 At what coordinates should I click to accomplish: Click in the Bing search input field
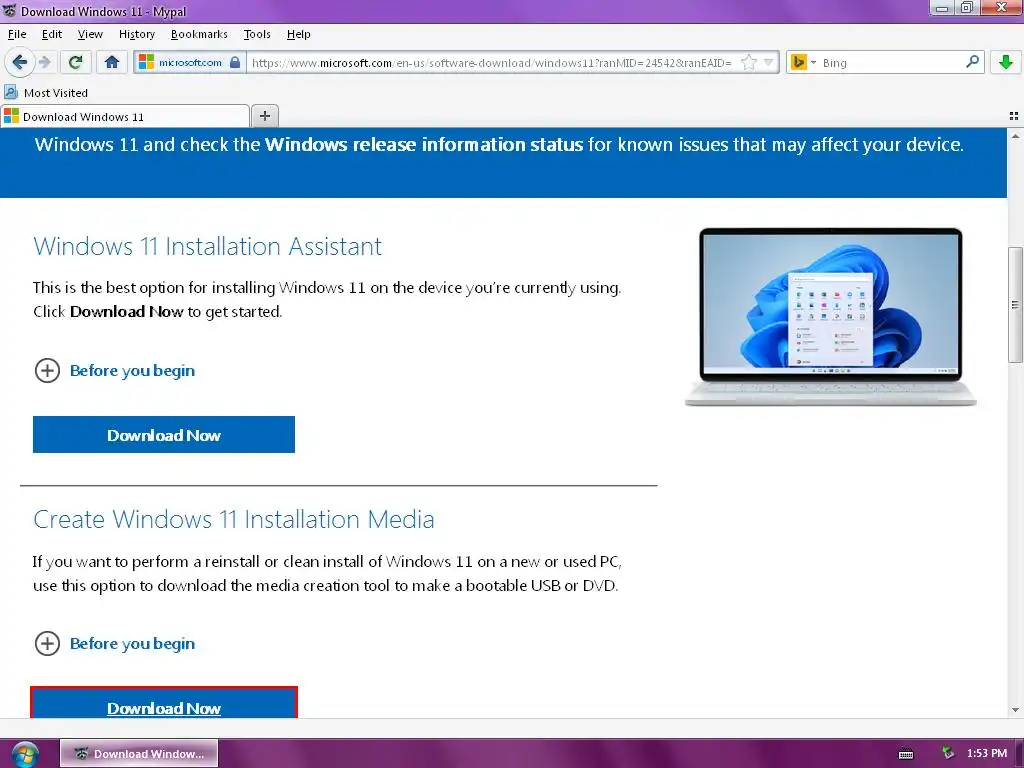click(891, 63)
